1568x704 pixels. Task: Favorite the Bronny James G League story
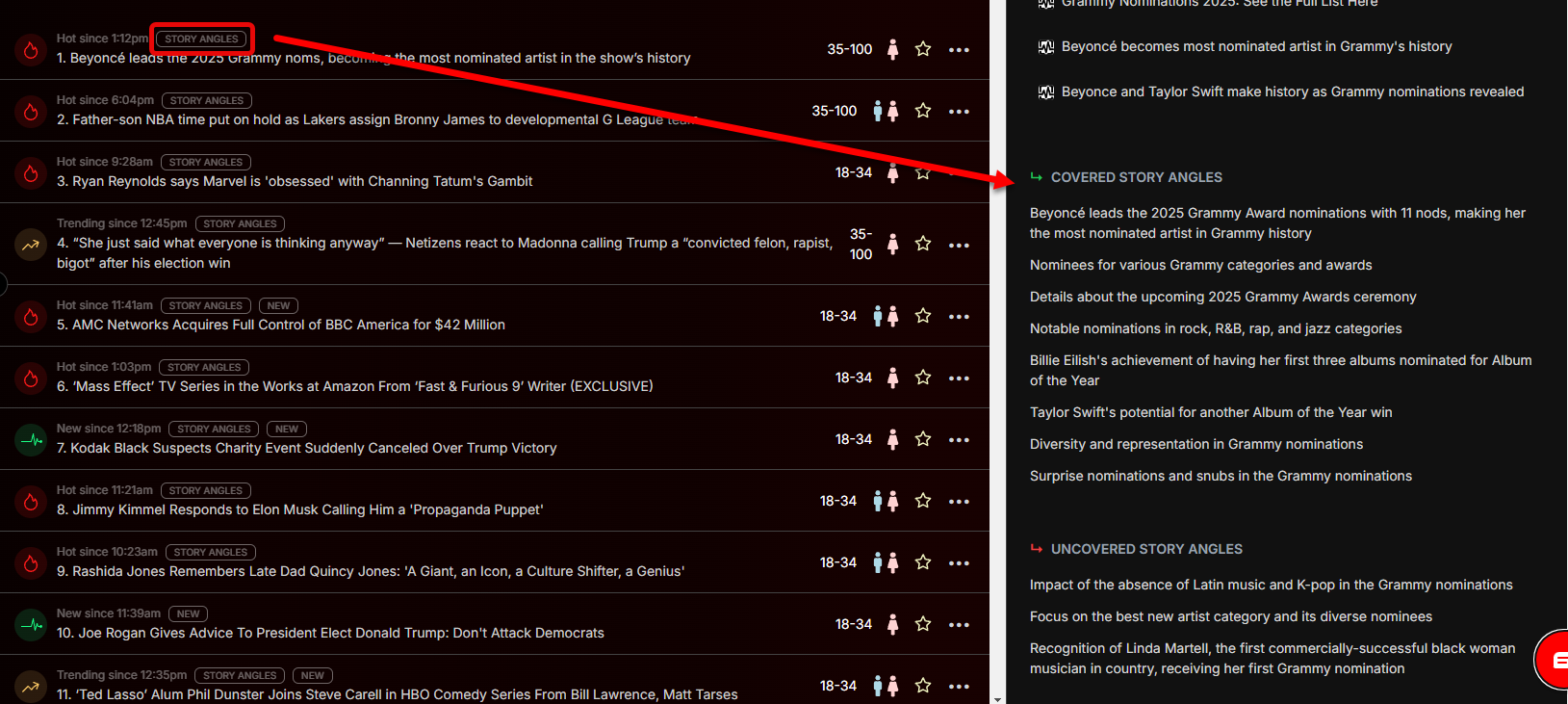[x=923, y=111]
